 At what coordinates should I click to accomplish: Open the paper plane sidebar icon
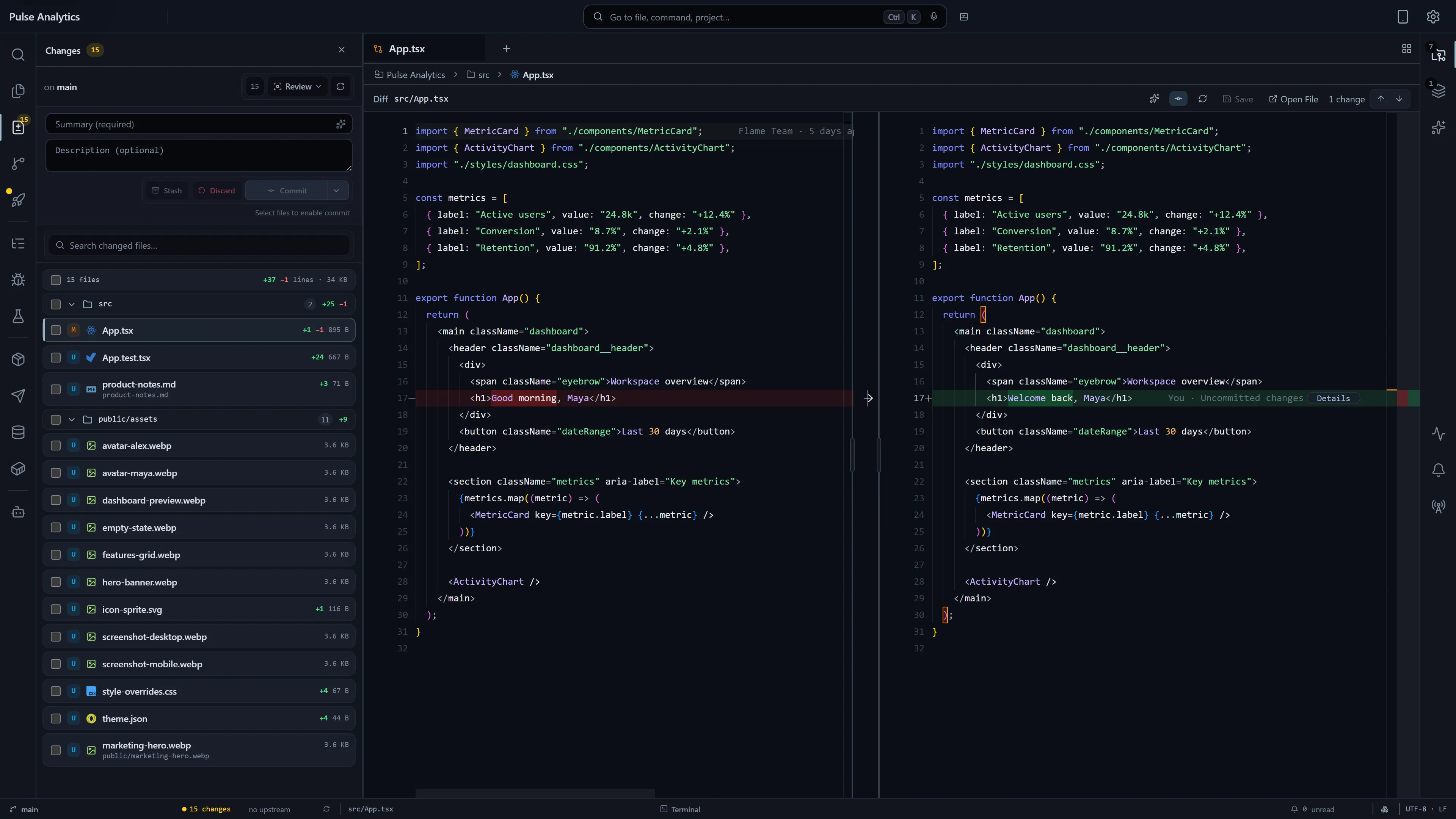pos(18,395)
